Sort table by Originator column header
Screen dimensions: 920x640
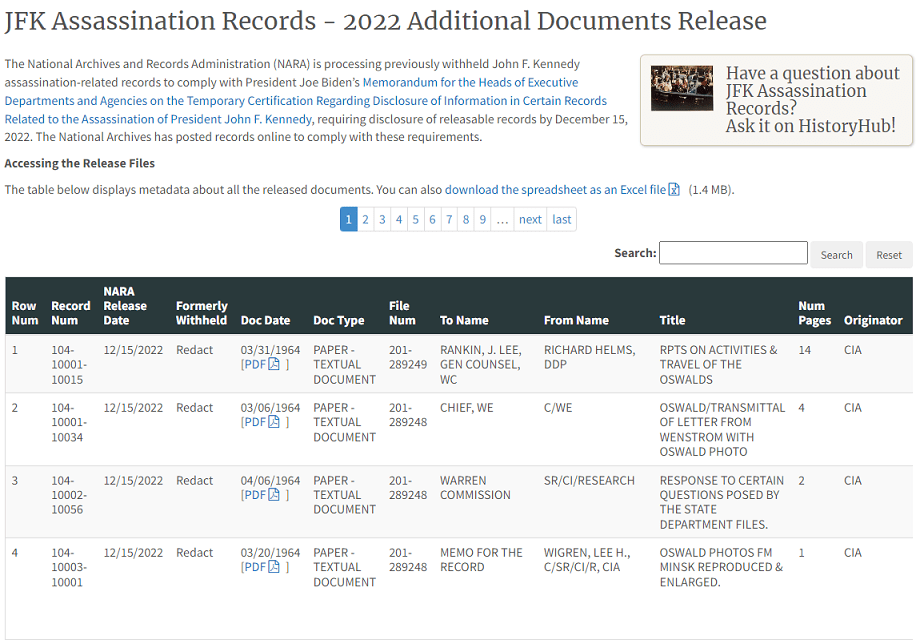872,321
